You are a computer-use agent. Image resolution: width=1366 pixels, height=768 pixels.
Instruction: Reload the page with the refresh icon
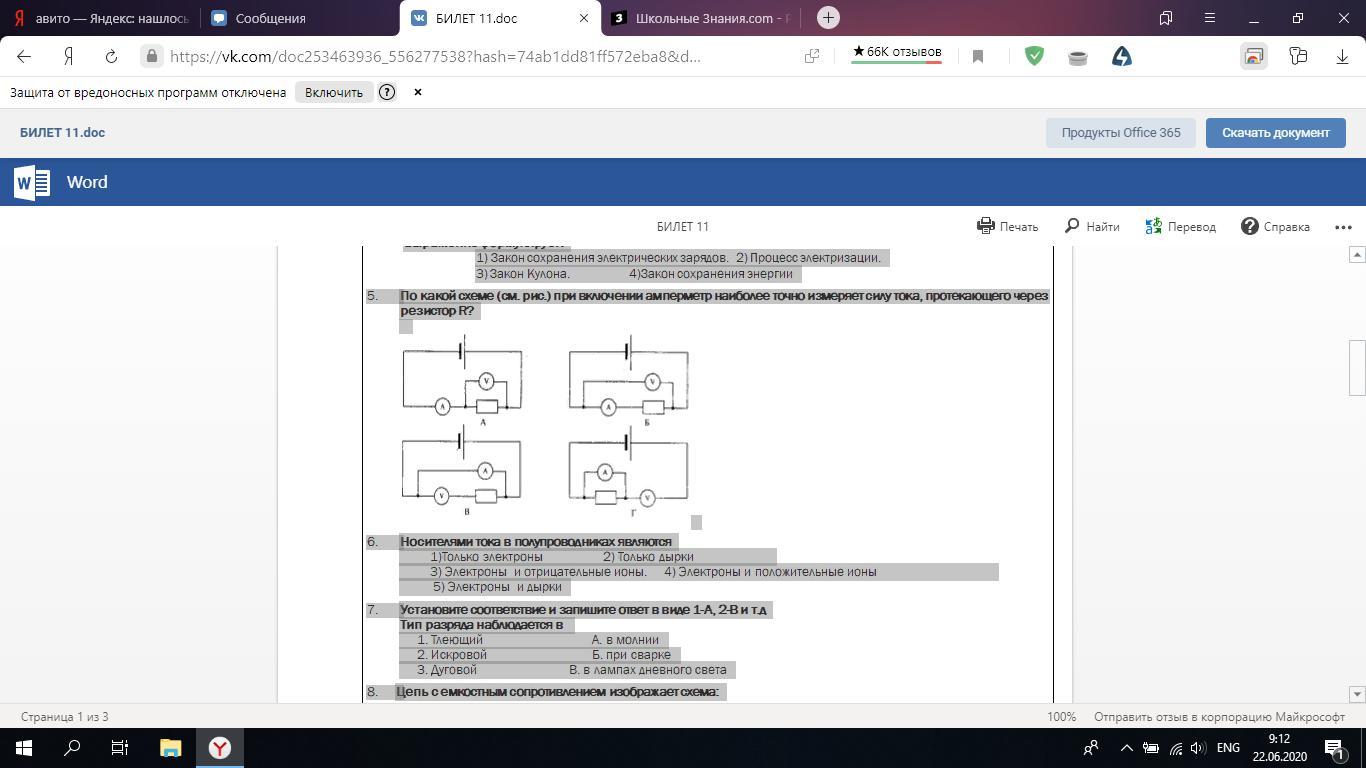tap(111, 56)
